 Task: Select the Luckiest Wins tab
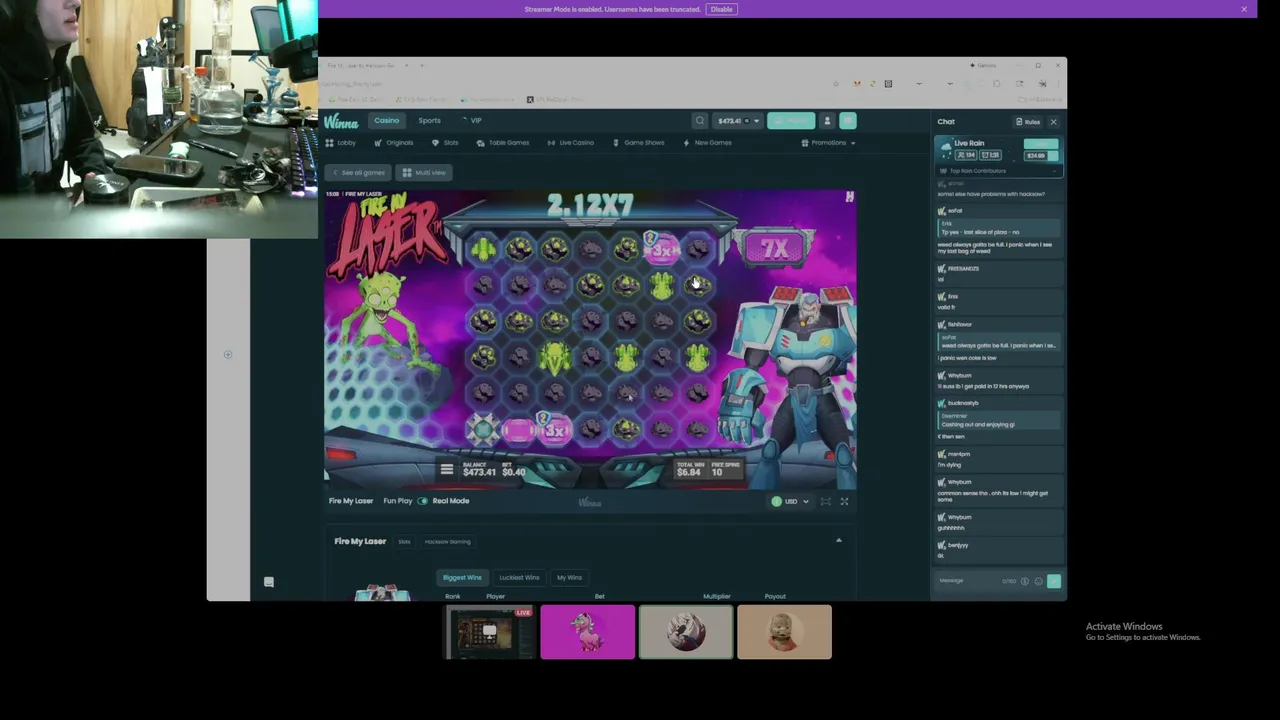(x=519, y=577)
